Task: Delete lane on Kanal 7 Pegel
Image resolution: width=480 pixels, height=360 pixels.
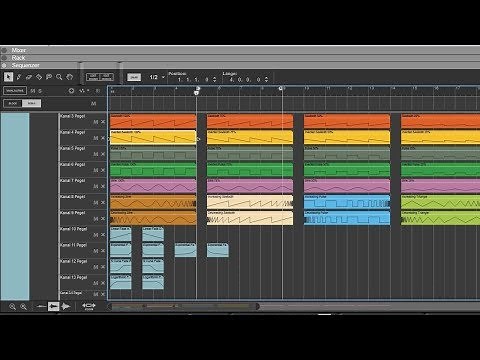Action: [x=103, y=186]
